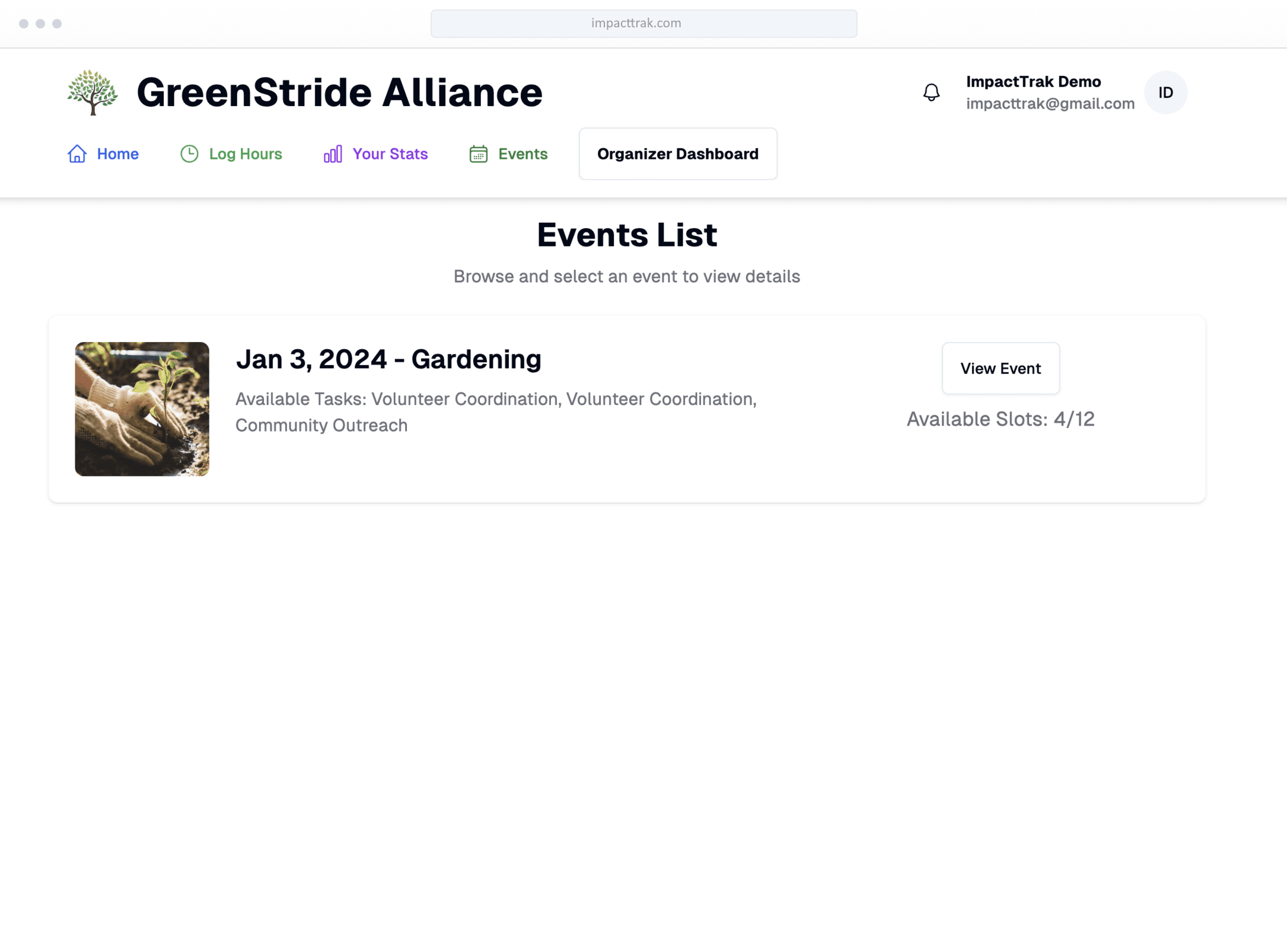Click the calendar icon beside Events
The width and height of the screenshot is (1287, 952).
(478, 154)
